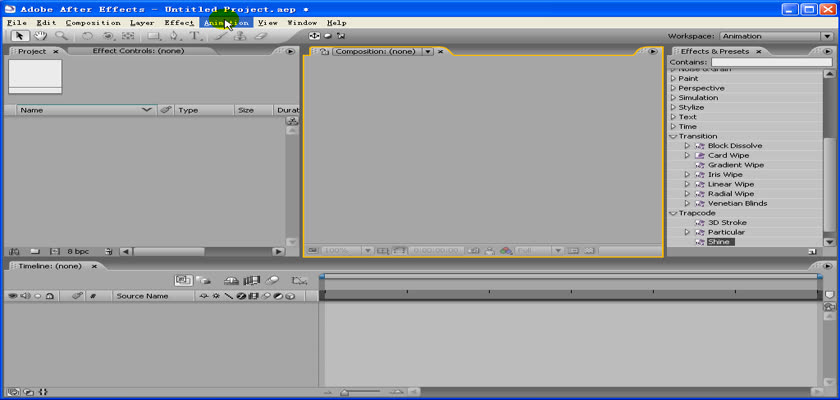The image size is (840, 400).
Task: Select the Rectangular Mask tool
Action: pyautogui.click(x=154, y=36)
